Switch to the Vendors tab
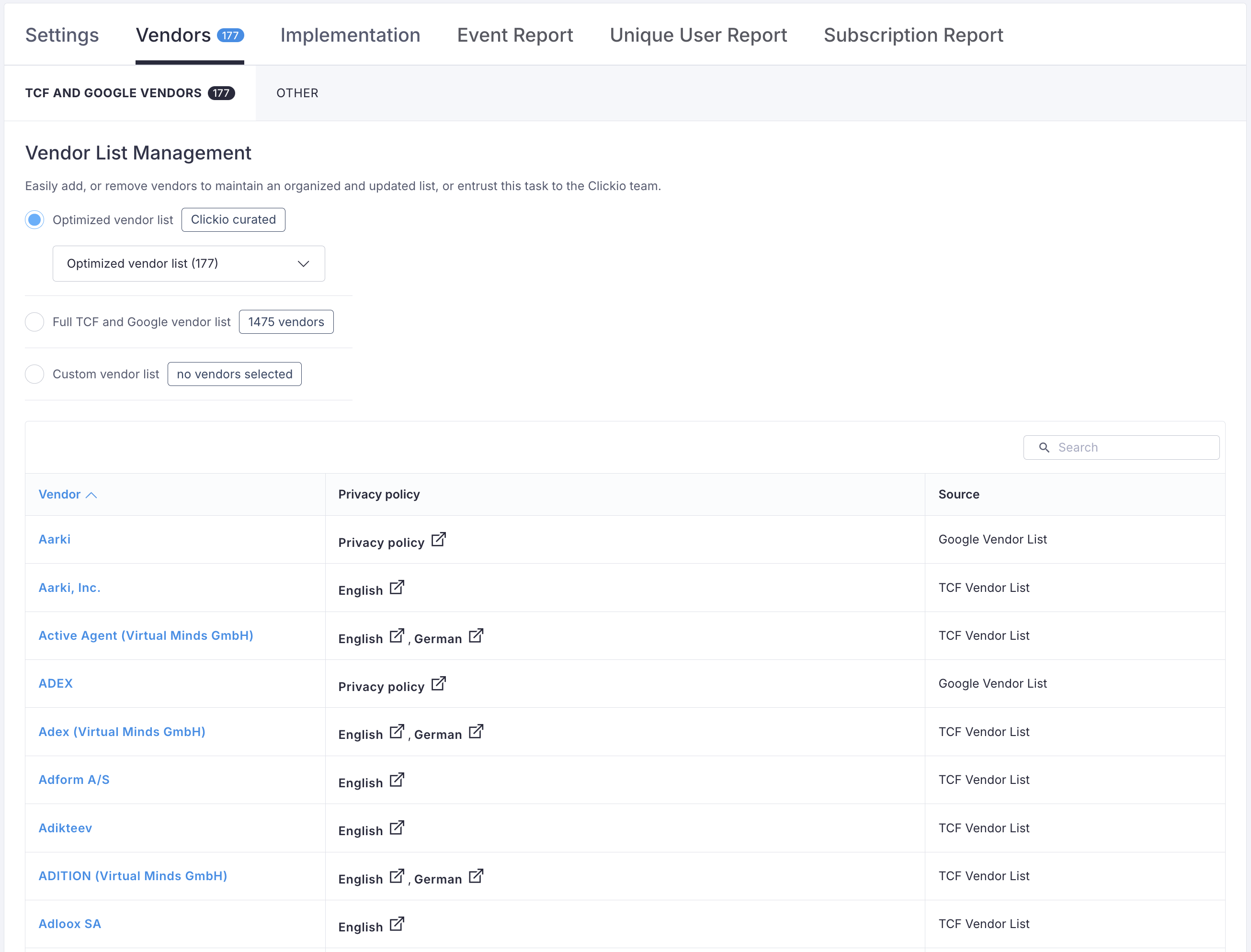This screenshot has width=1251, height=952. coord(189,35)
